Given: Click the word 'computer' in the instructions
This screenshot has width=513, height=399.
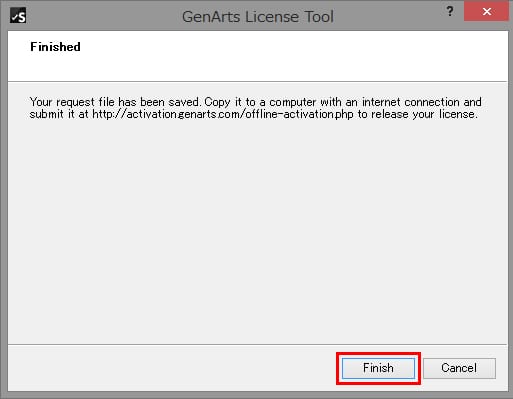Looking at the screenshot, I should [x=293, y=102].
